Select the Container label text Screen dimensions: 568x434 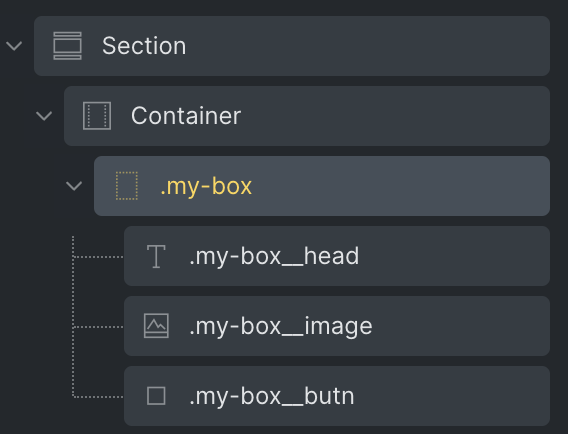click(x=186, y=116)
